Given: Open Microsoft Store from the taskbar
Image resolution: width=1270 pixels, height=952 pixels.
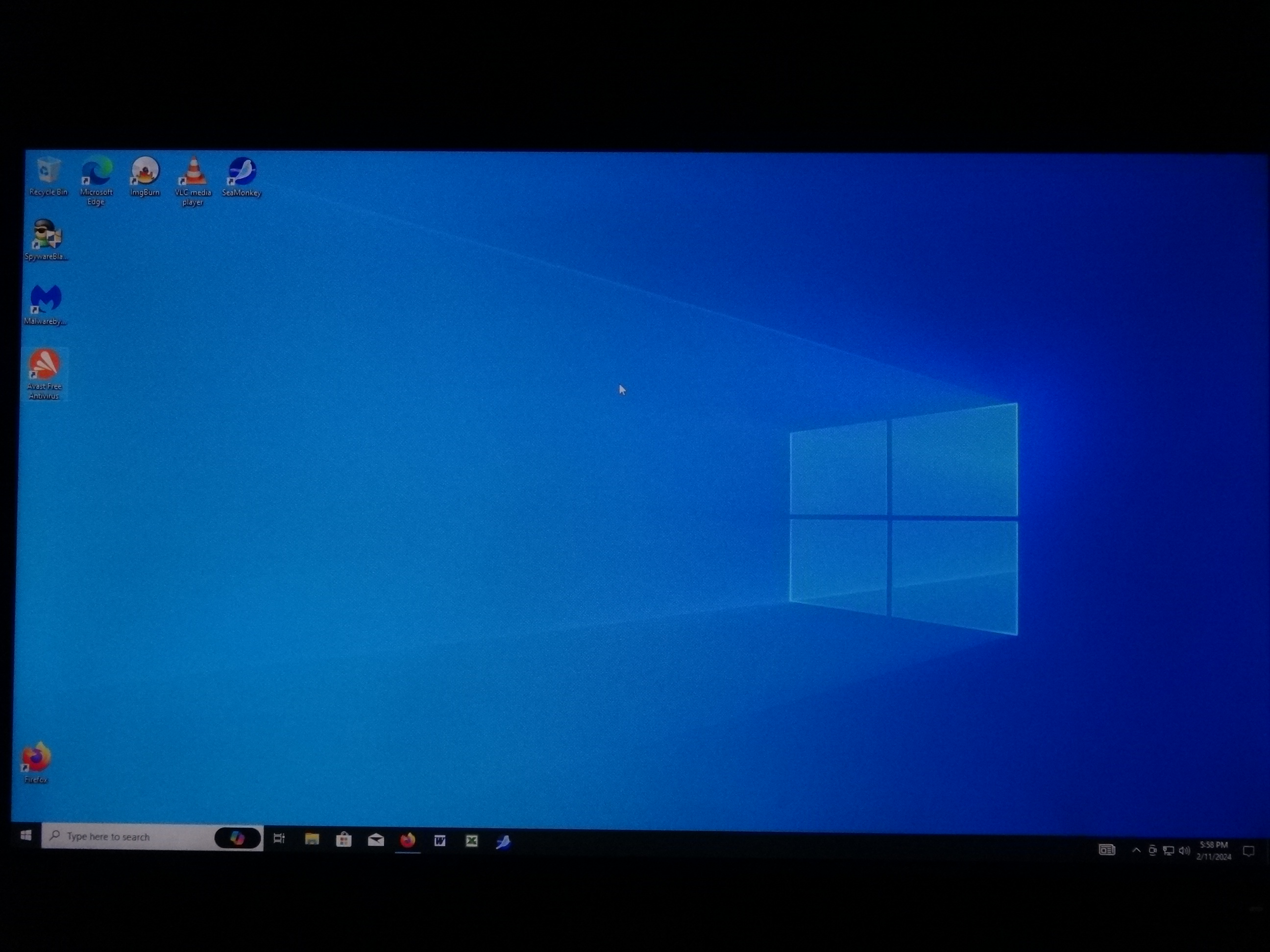Looking at the screenshot, I should pyautogui.click(x=343, y=839).
